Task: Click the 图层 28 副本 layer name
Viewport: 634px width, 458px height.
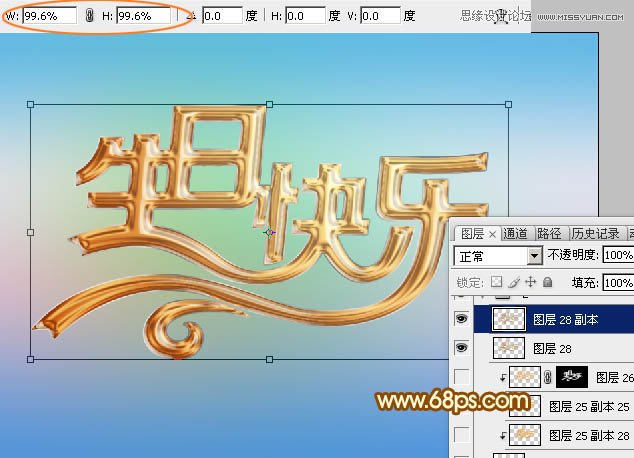Action: [x=565, y=320]
